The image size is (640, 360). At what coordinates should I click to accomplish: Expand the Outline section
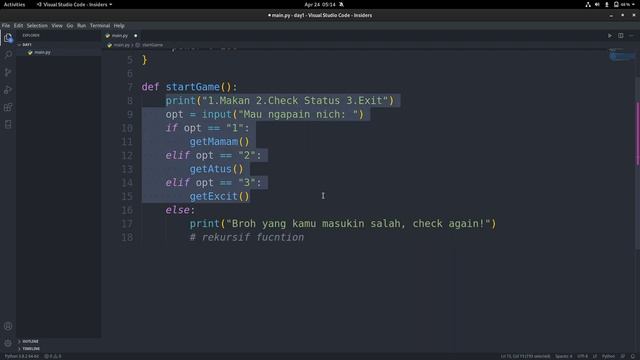coord(28,341)
